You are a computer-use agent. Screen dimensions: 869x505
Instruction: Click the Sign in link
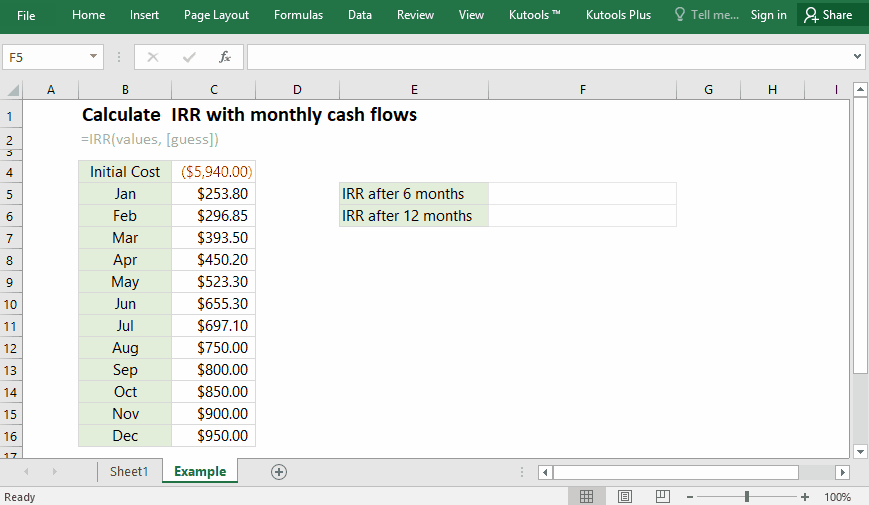768,15
